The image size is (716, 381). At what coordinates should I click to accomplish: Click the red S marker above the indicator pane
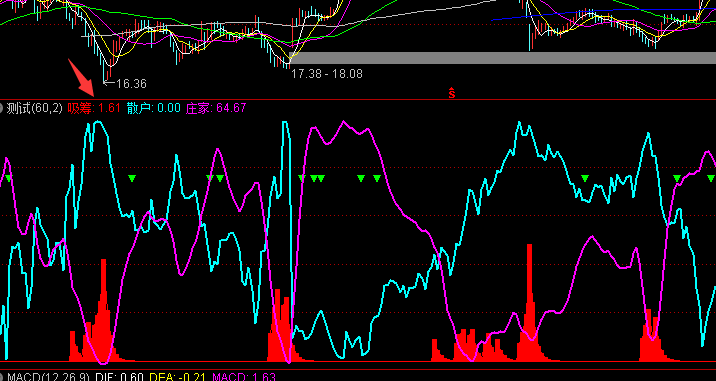[452, 93]
